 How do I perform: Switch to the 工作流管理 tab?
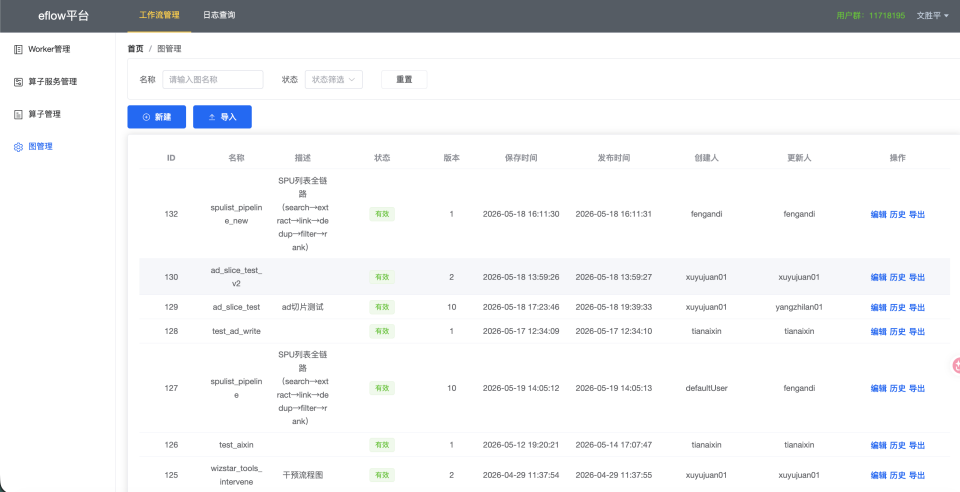(159, 15)
